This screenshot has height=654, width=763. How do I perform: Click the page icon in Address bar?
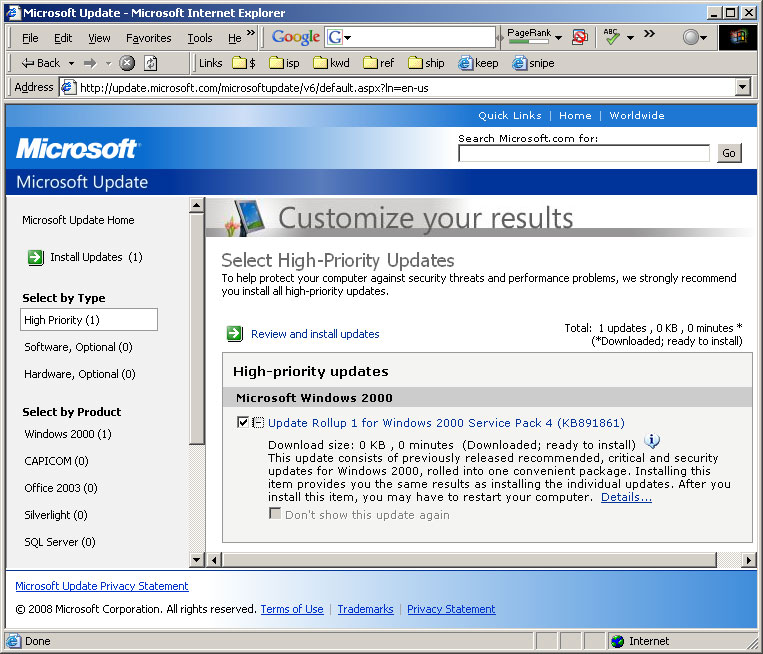pos(68,88)
